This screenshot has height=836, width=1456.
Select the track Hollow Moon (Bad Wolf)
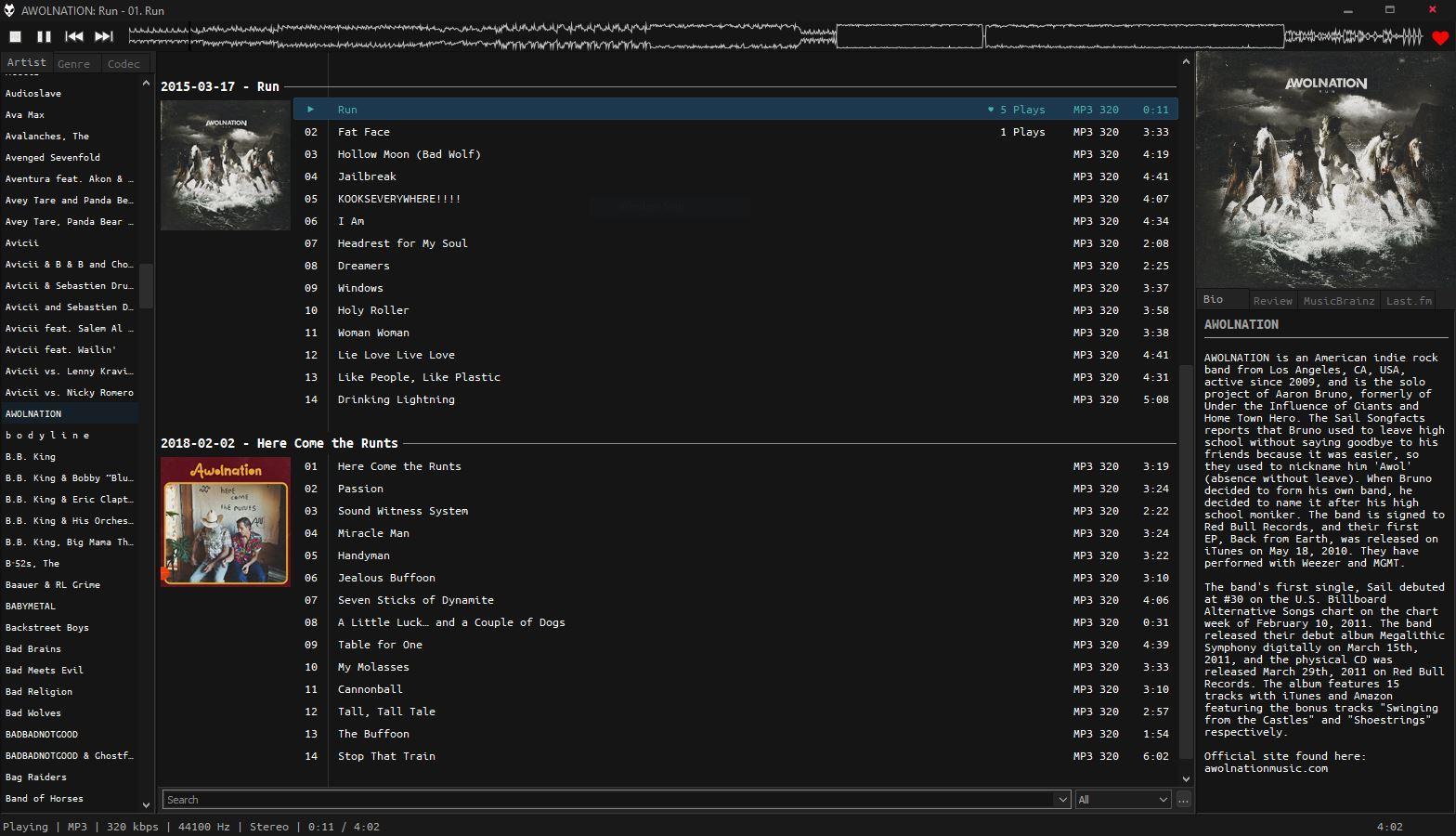coord(409,154)
